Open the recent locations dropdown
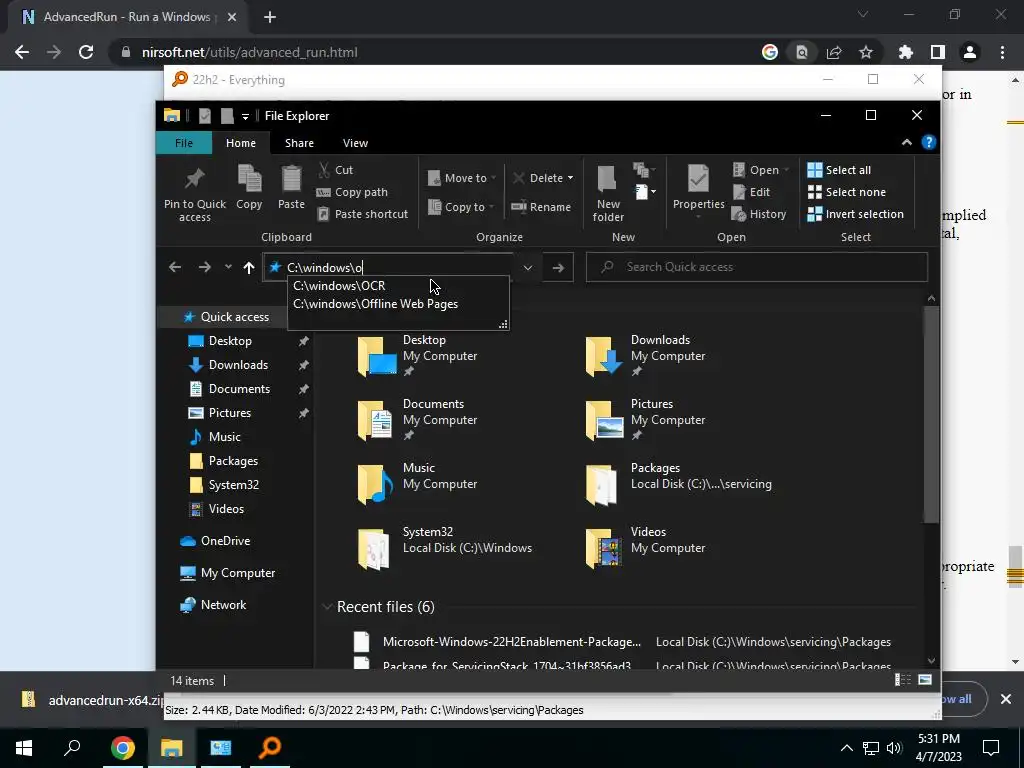The height and width of the screenshot is (768, 1024). 228,267
